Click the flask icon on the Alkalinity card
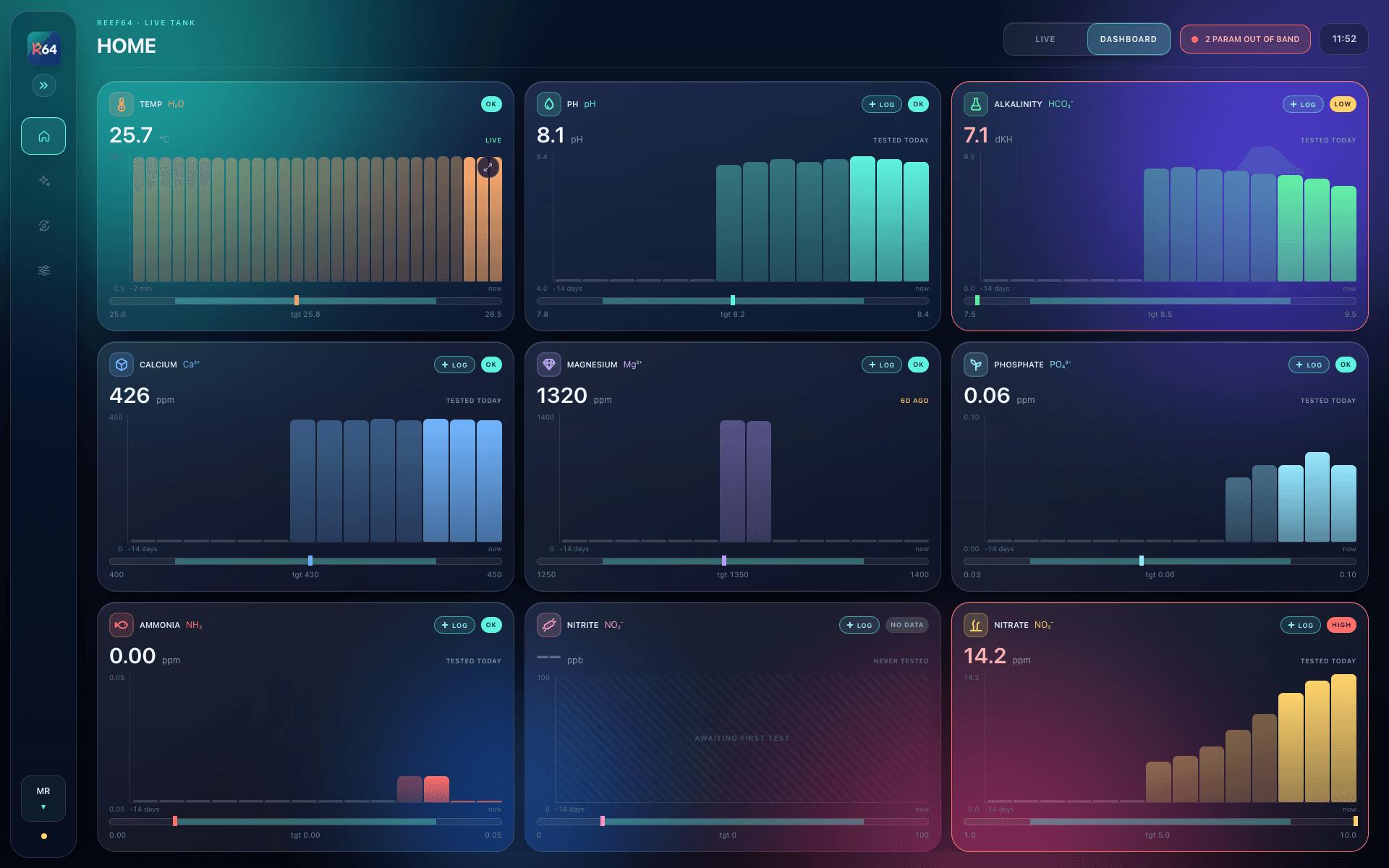 click(976, 104)
